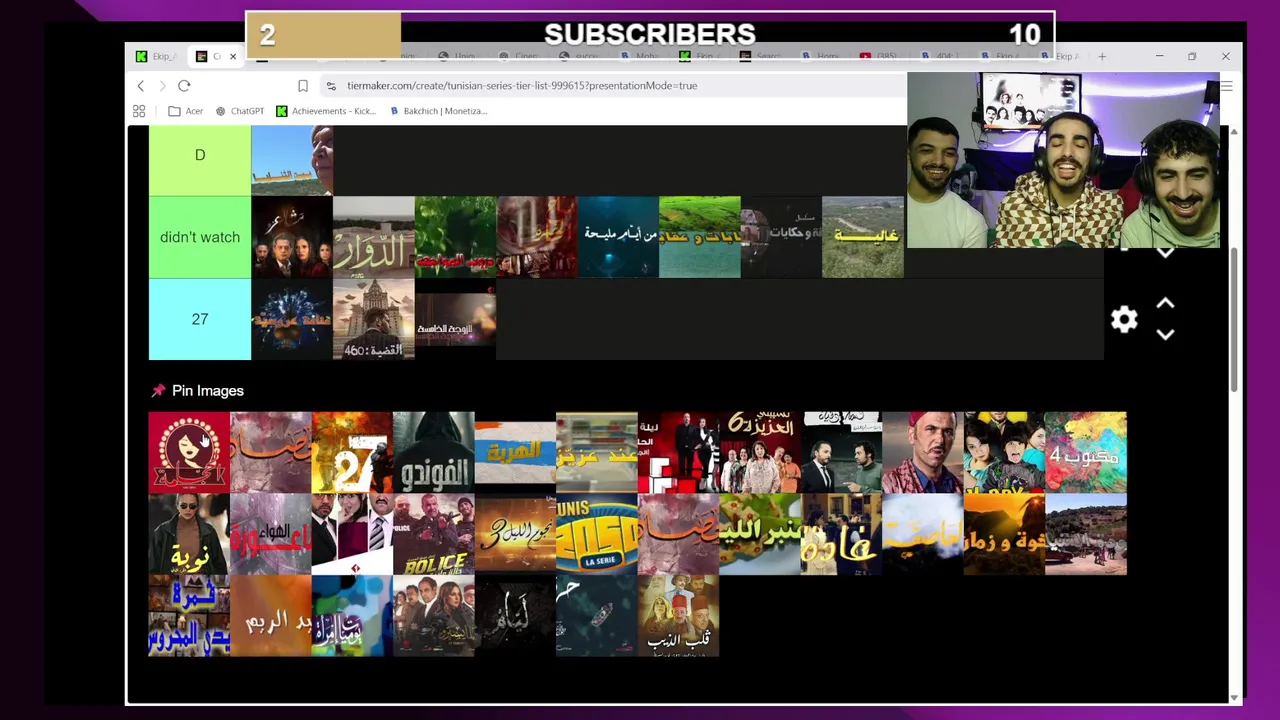Move tier row 27 down
The width and height of the screenshot is (1280, 720).
click(1165, 335)
